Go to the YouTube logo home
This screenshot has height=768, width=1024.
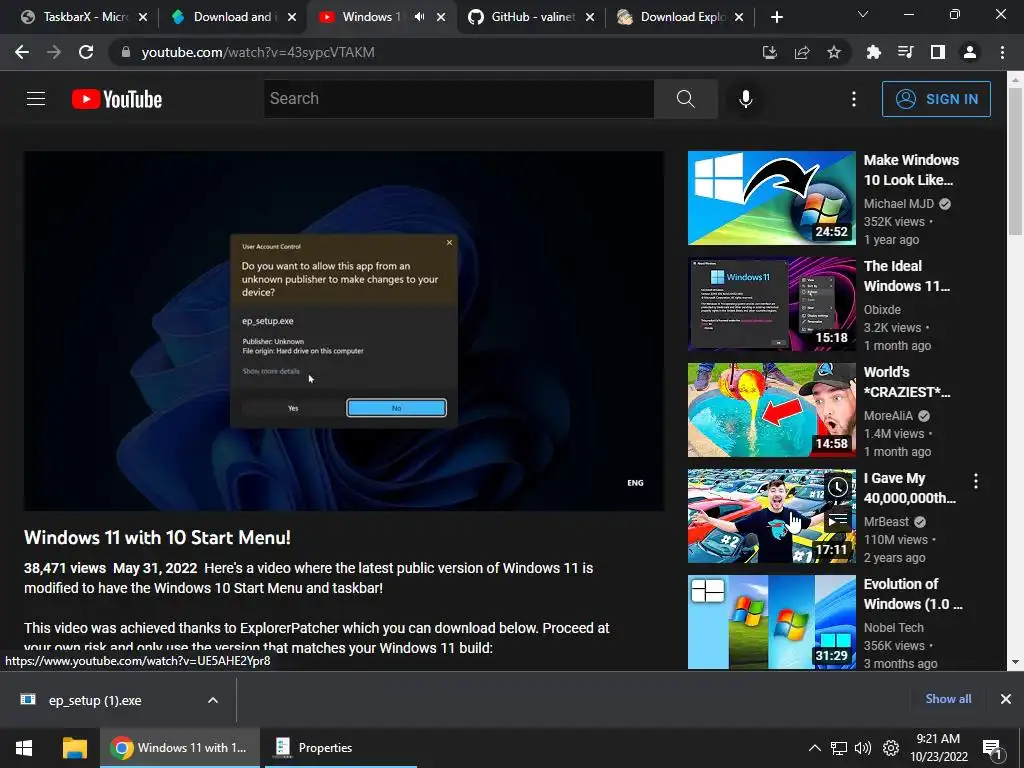(x=117, y=99)
